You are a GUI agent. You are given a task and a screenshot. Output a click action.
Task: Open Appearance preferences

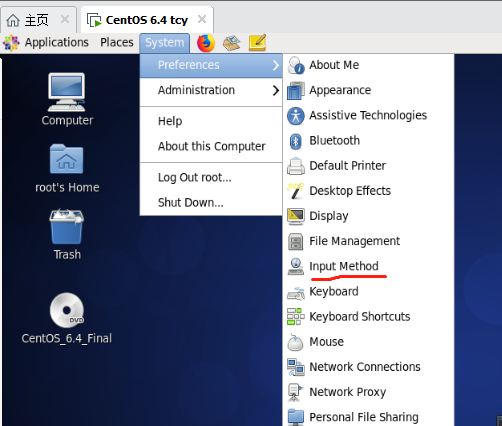(x=368, y=90)
